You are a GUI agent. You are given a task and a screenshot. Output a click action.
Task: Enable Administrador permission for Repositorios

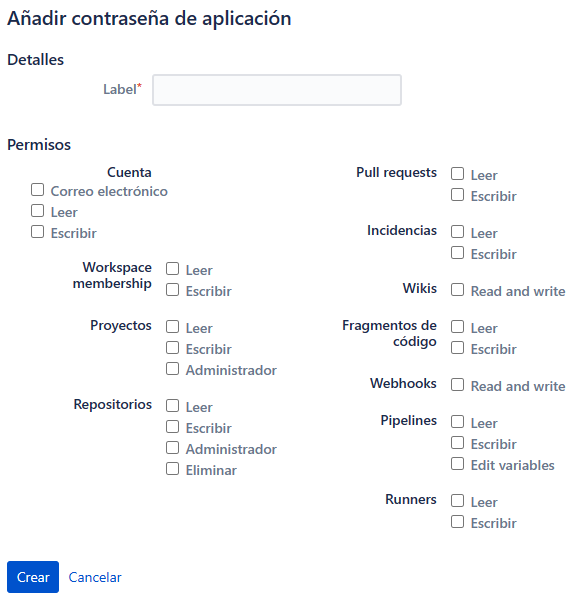(x=172, y=448)
